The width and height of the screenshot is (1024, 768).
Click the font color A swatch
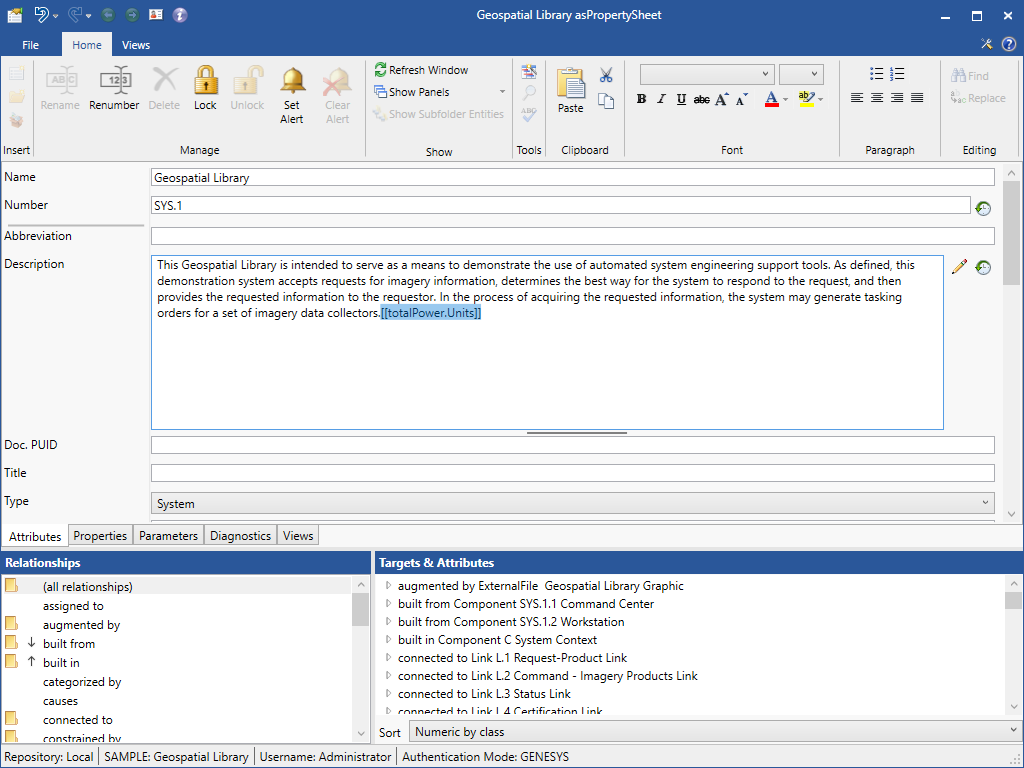point(771,99)
